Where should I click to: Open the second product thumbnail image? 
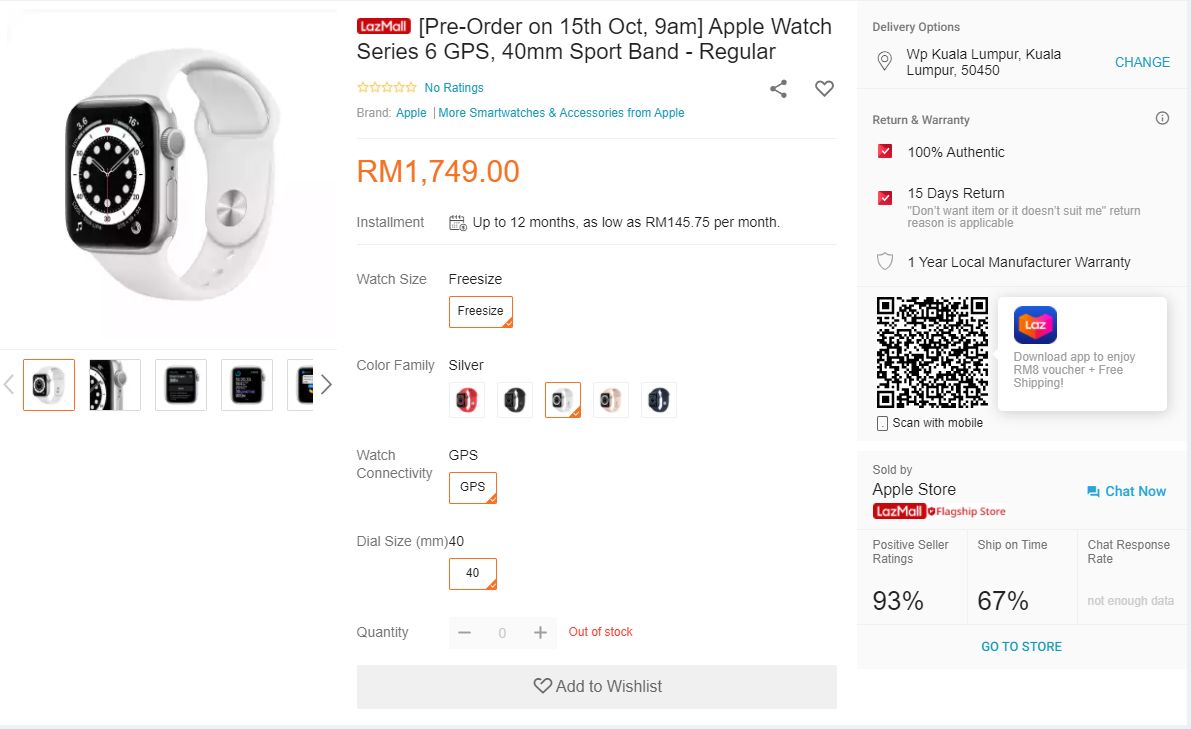[115, 385]
